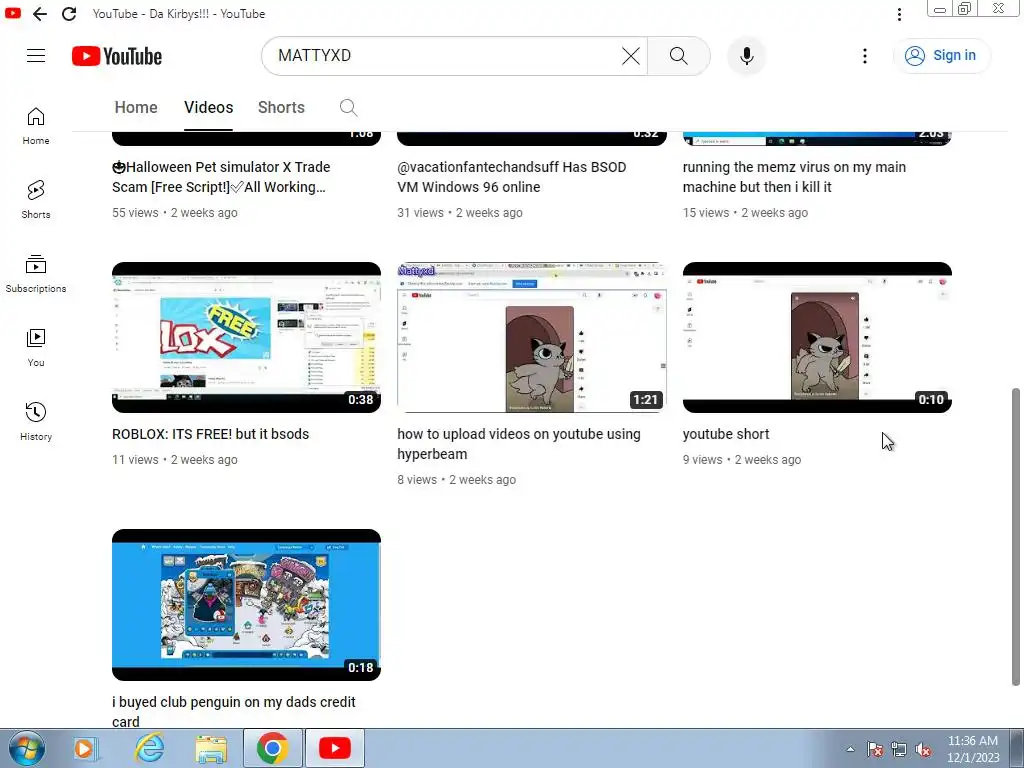Open Shorts in the left sidebar
The width and height of the screenshot is (1024, 768).
(36, 200)
